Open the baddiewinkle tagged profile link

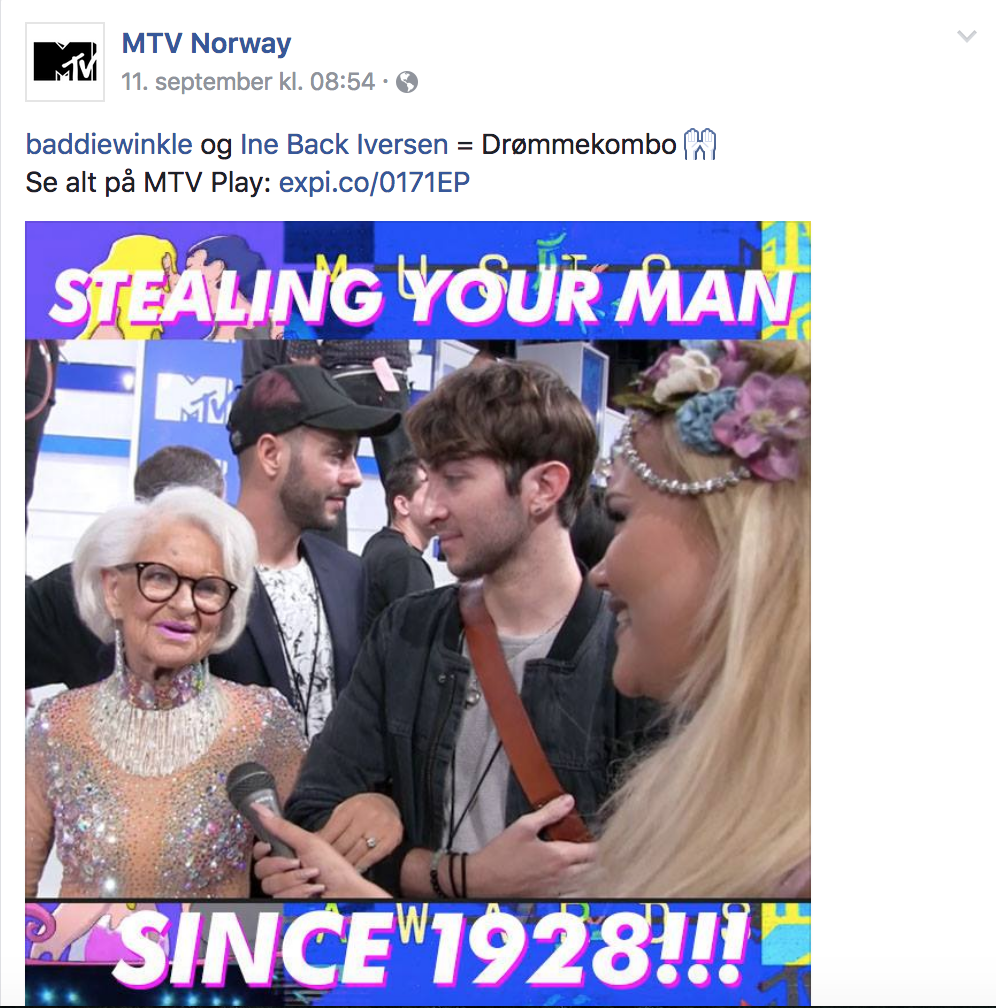pos(109,144)
